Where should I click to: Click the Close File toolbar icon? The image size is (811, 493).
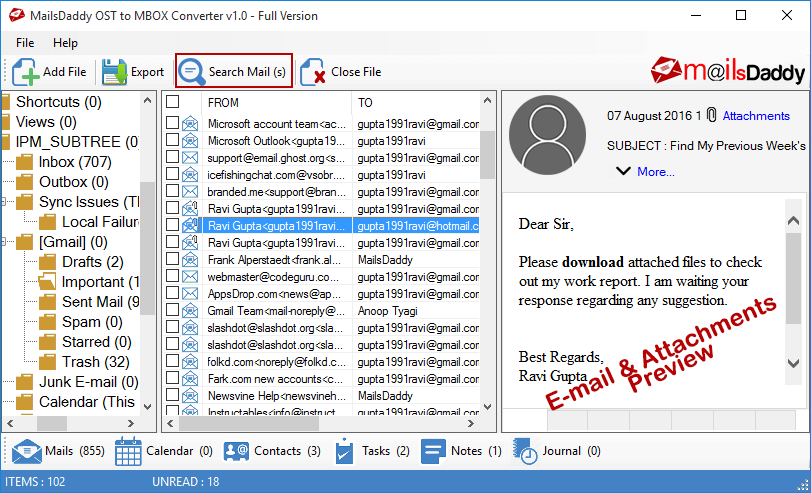[313, 72]
